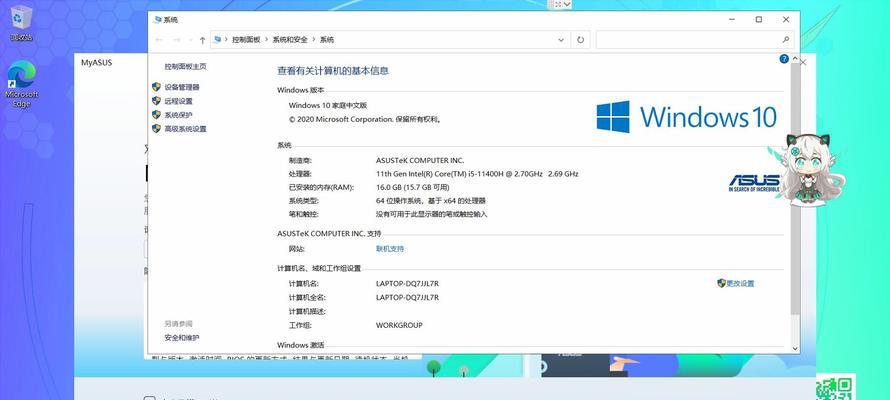Expand chevron after 系统和安全 breadcrumb
The image size is (890, 400).
[314, 40]
